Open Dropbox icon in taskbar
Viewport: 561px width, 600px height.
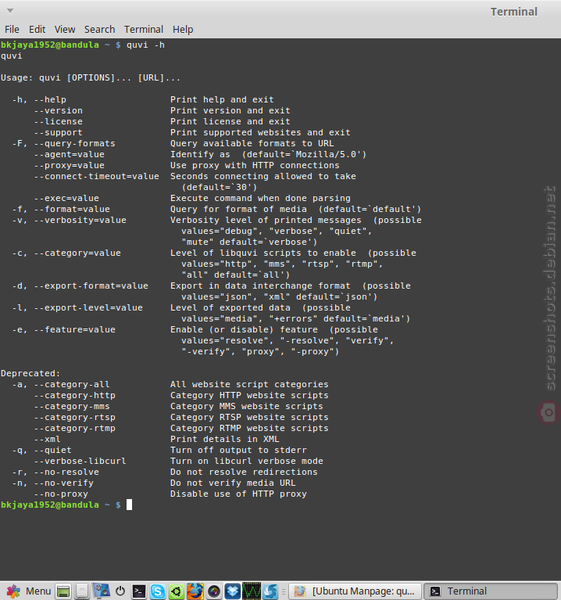[x=232, y=591]
